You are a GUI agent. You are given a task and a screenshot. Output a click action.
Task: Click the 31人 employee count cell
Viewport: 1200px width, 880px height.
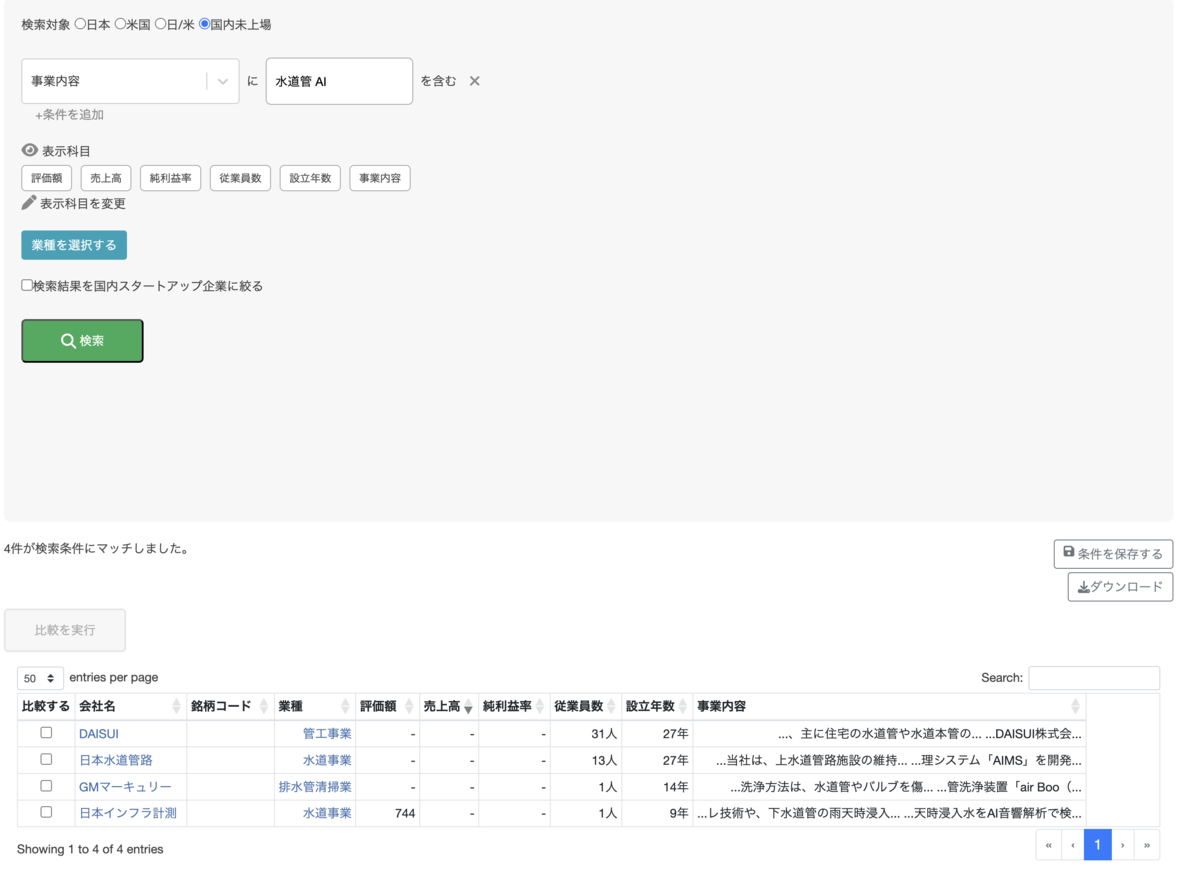(x=585, y=734)
